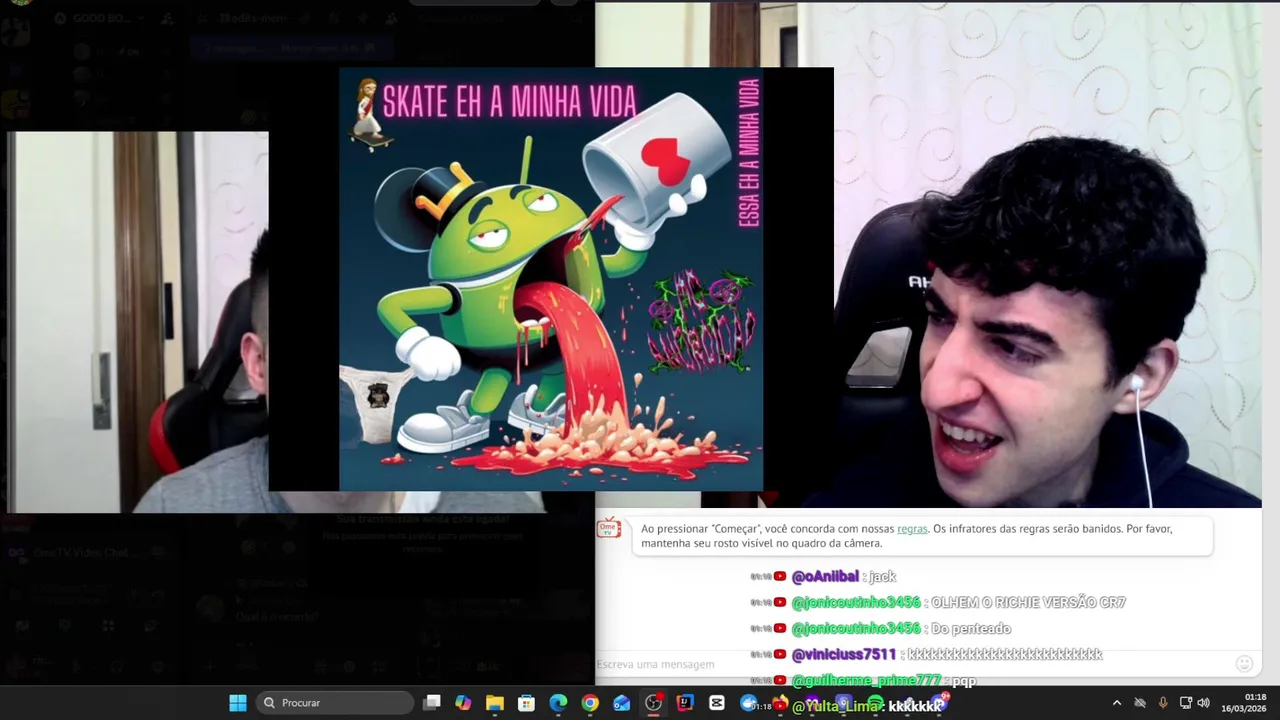Open Task View from the taskbar
The width and height of the screenshot is (1280, 720).
coord(432,703)
